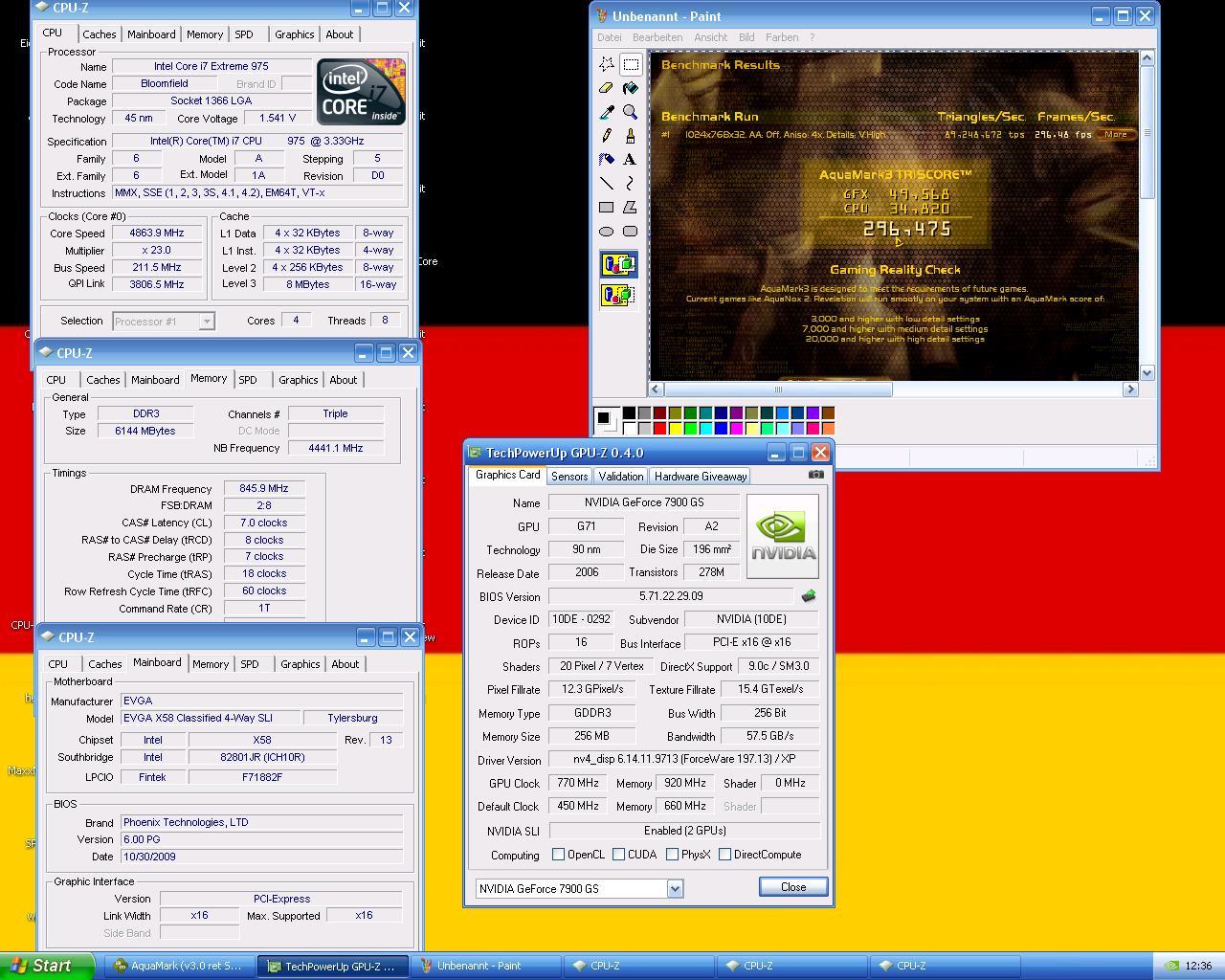Screen dimensions: 1225x980
Task: Open SPD tab in the middle CPU-Z window
Action: click(248, 380)
